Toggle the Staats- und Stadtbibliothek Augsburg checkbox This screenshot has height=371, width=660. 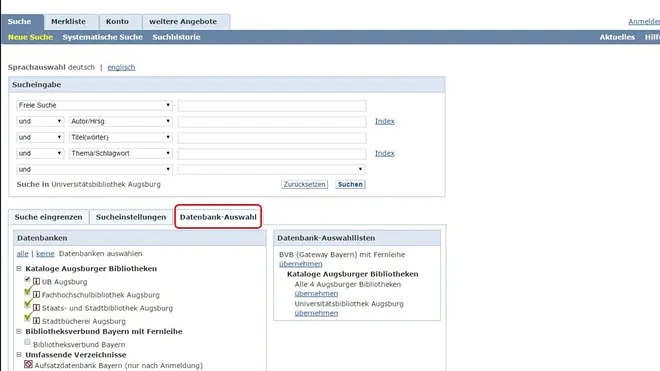coord(28,304)
